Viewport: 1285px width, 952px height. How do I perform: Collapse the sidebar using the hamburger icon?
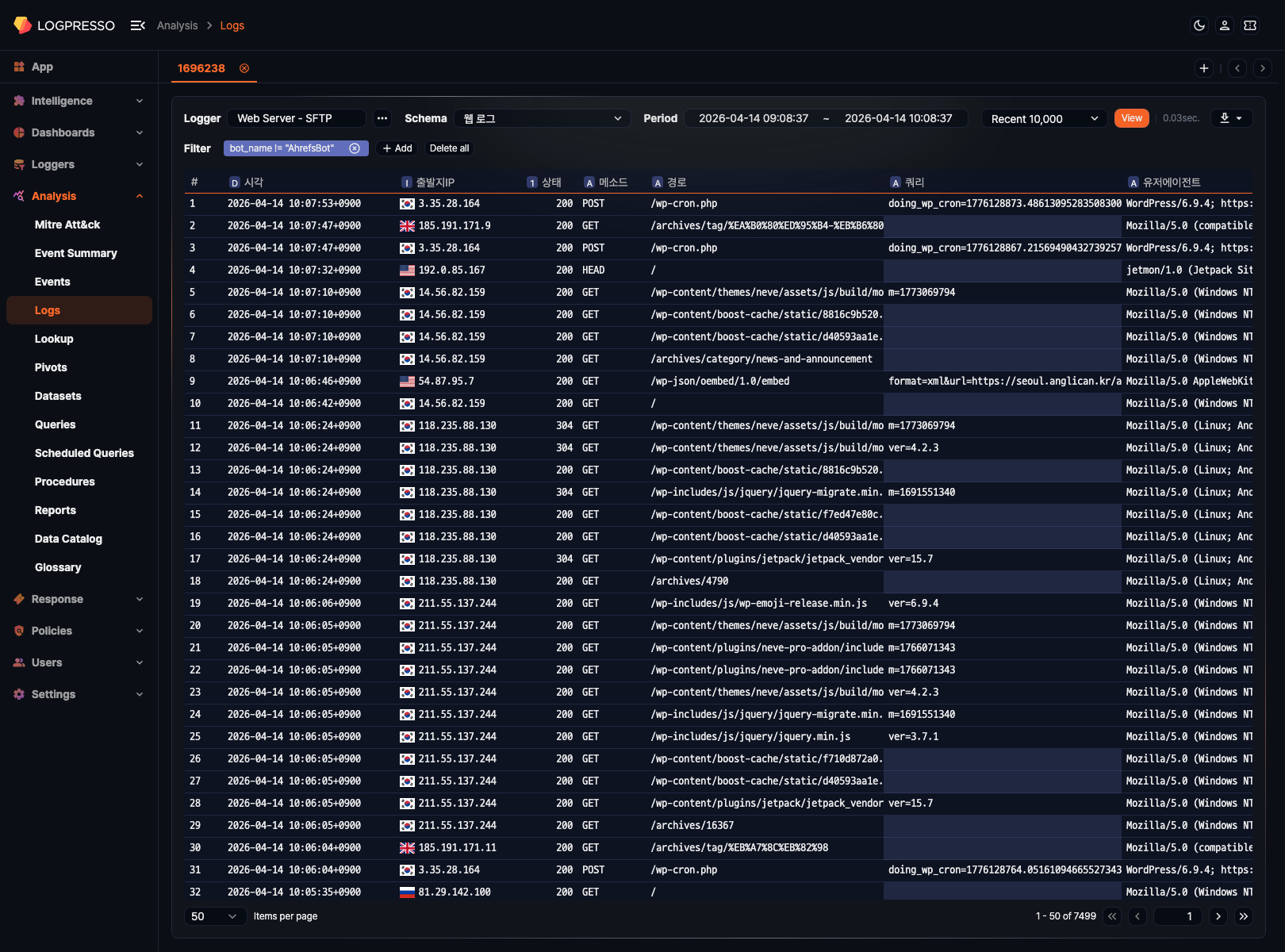(x=138, y=25)
